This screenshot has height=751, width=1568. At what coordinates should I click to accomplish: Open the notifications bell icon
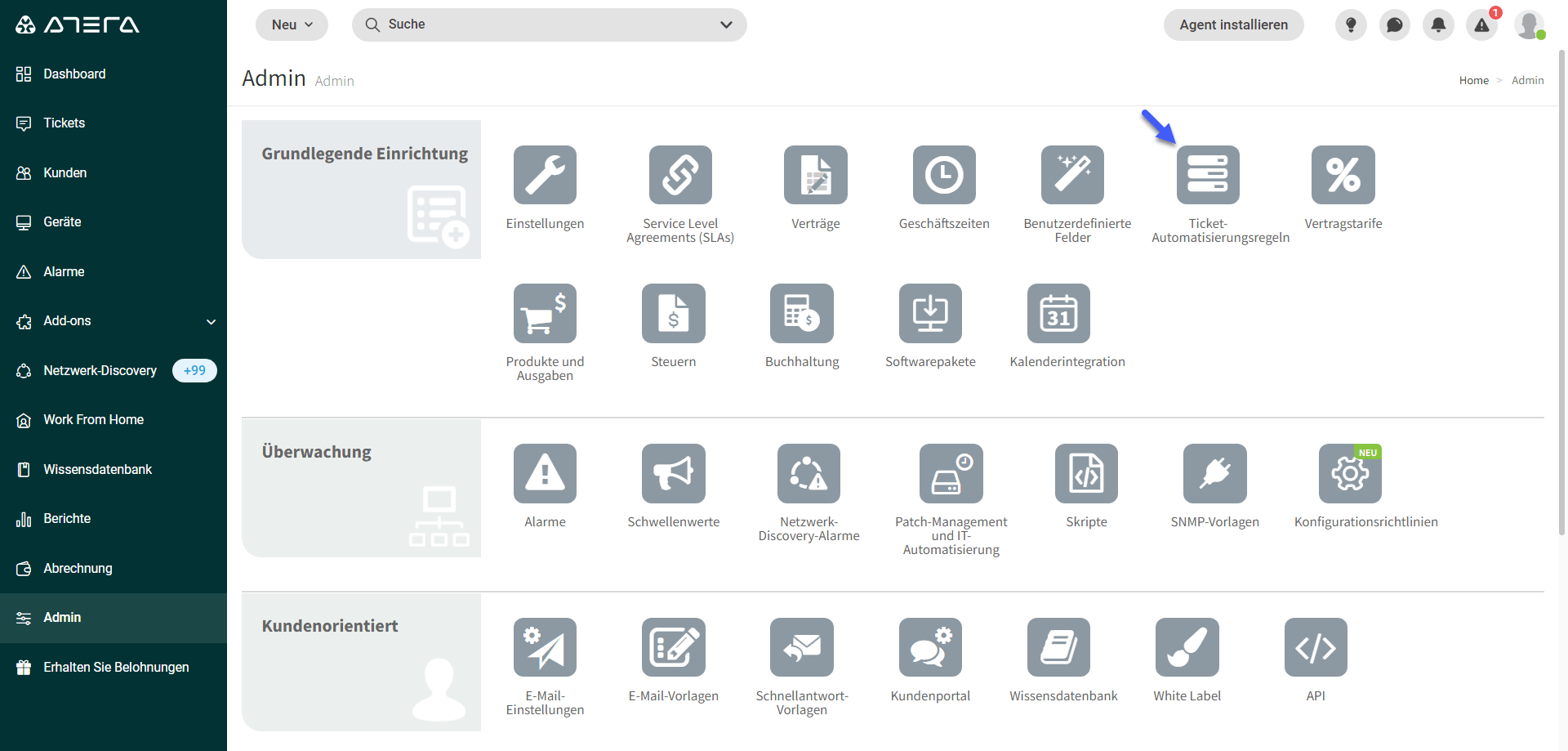pos(1438,25)
